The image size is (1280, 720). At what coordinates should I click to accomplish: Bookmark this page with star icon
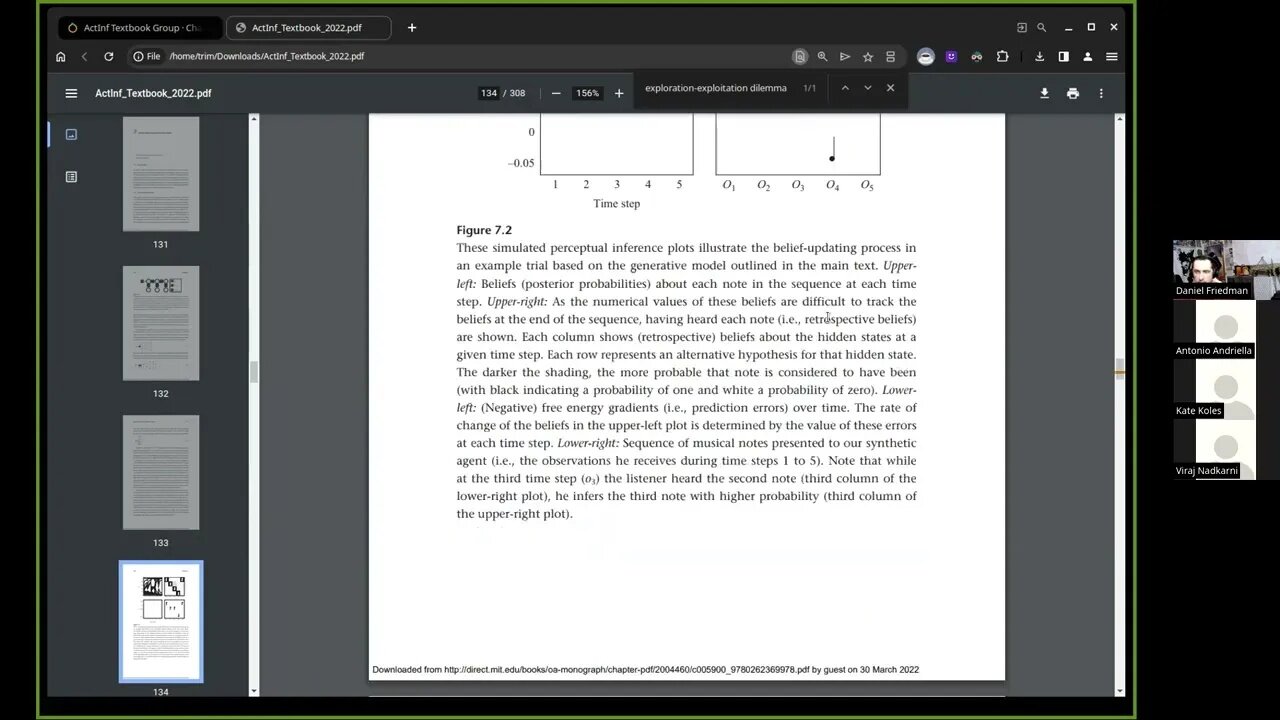868,56
